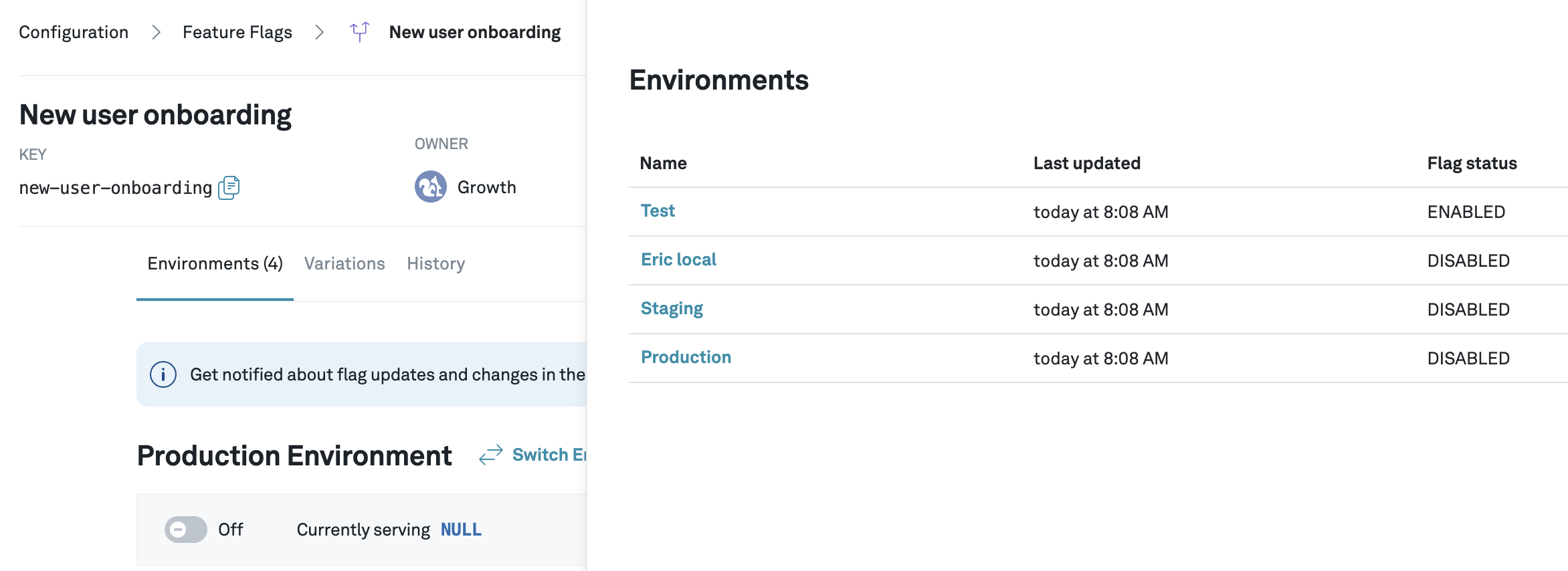Viewport: 1568px width, 571px height.
Task: Open the Eric local environment
Action: pos(678,259)
